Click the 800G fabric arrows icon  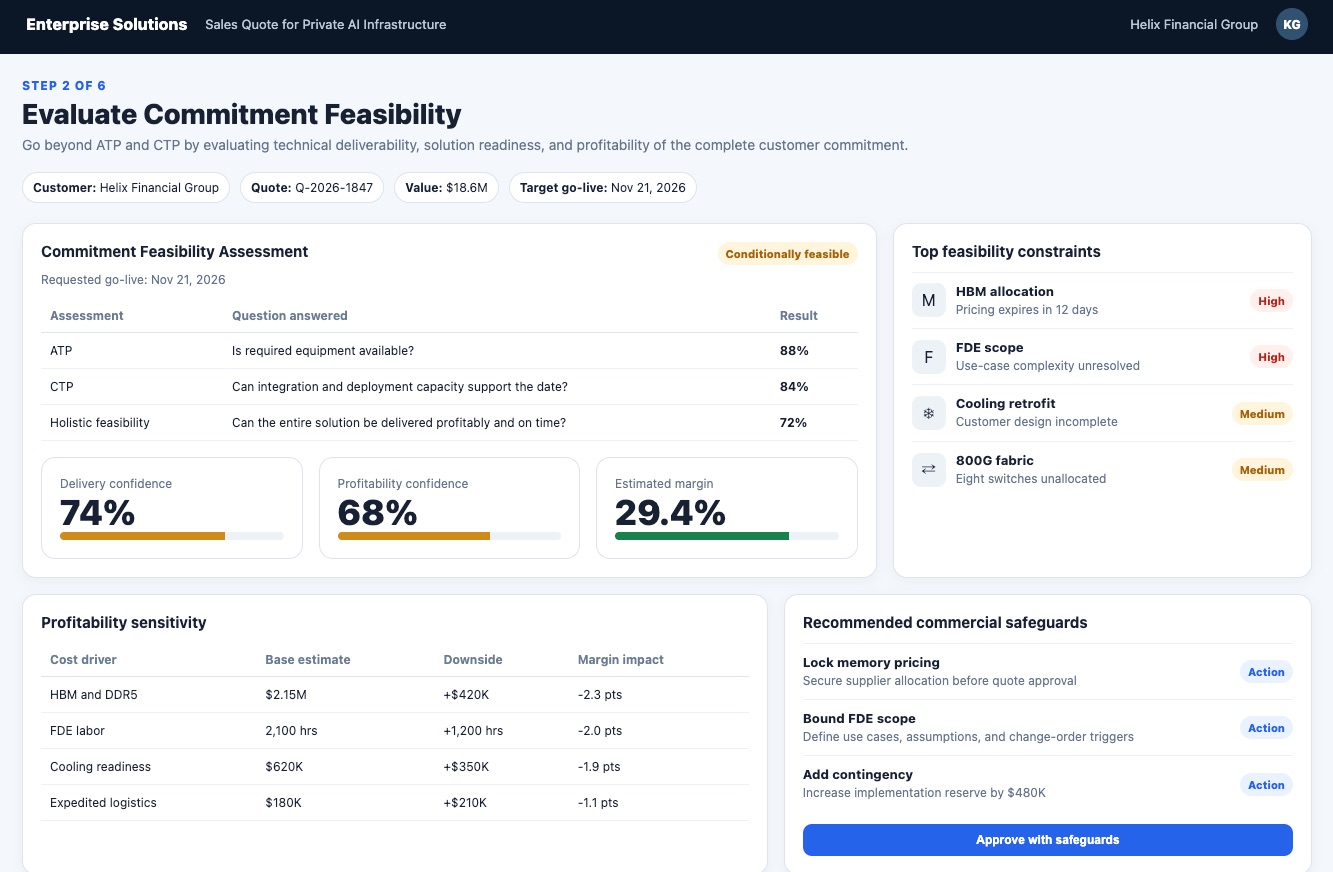(928, 470)
